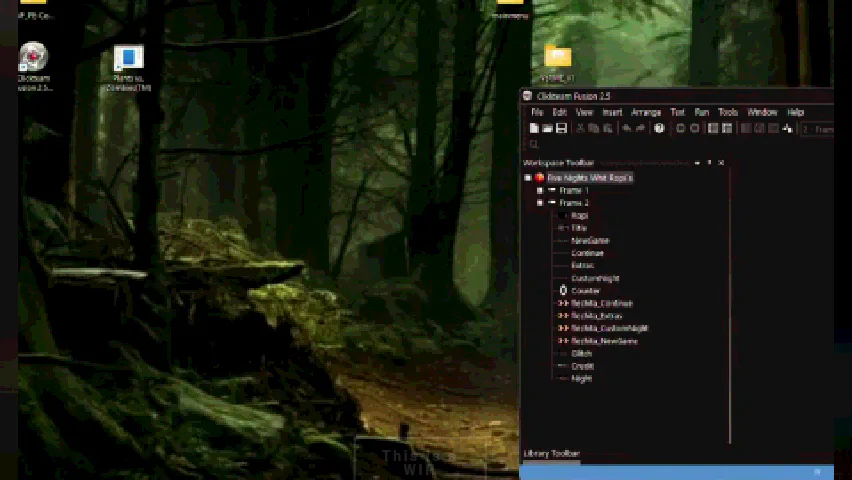Select Rechila_Continue in the tree
852x480 pixels.
(602, 303)
